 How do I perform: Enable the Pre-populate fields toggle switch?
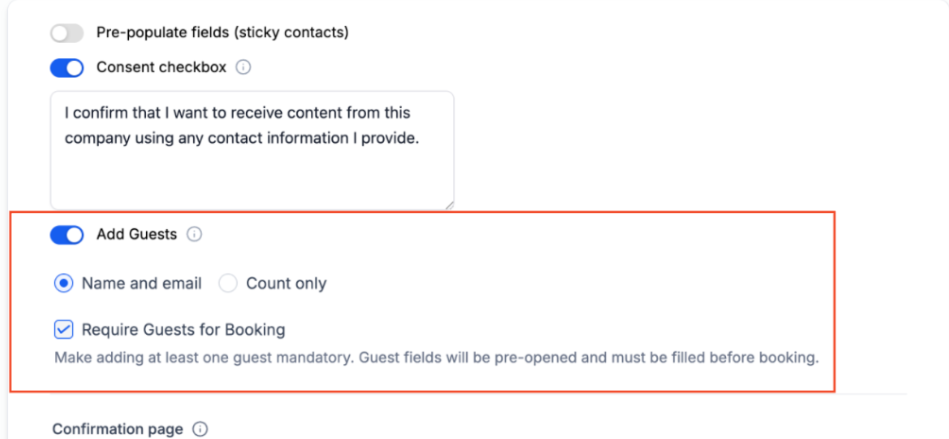click(x=67, y=33)
